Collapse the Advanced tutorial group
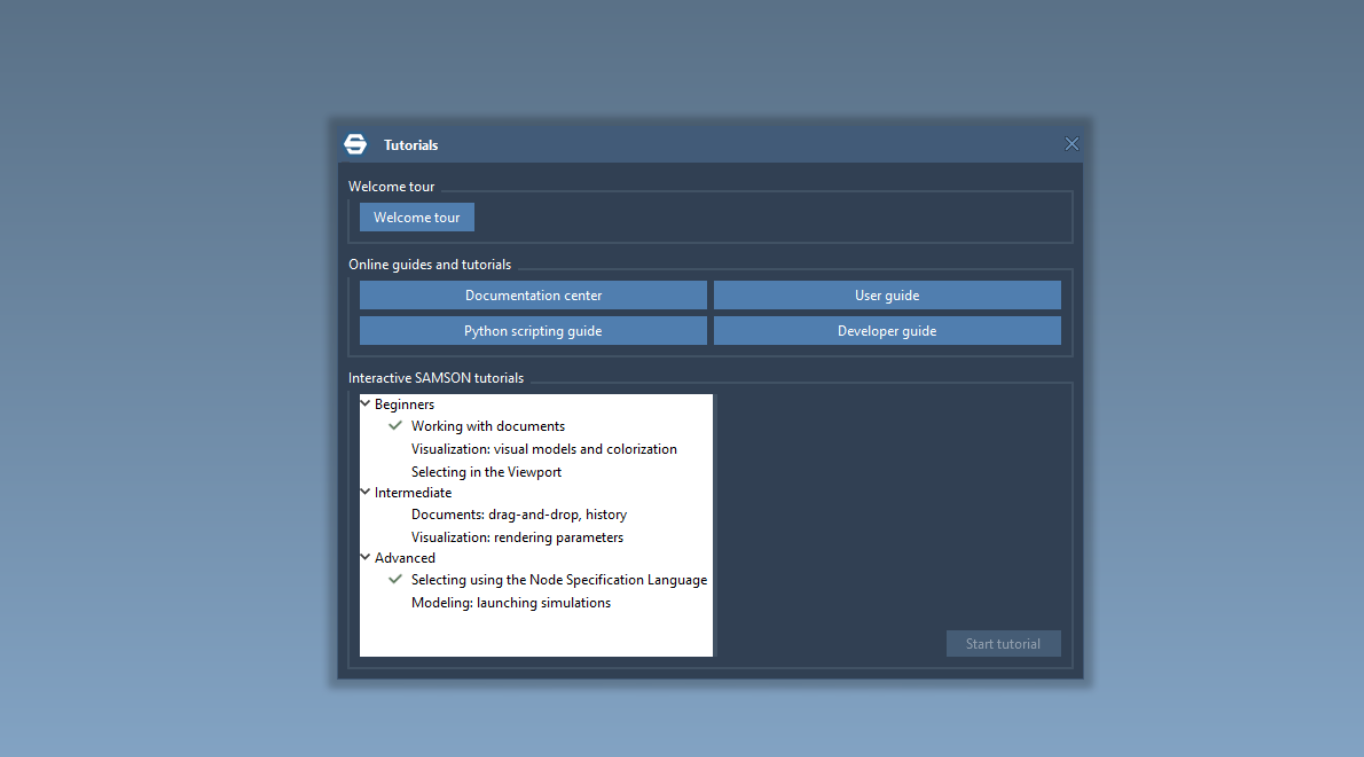Screen dimensions: 1364x757 [366, 557]
